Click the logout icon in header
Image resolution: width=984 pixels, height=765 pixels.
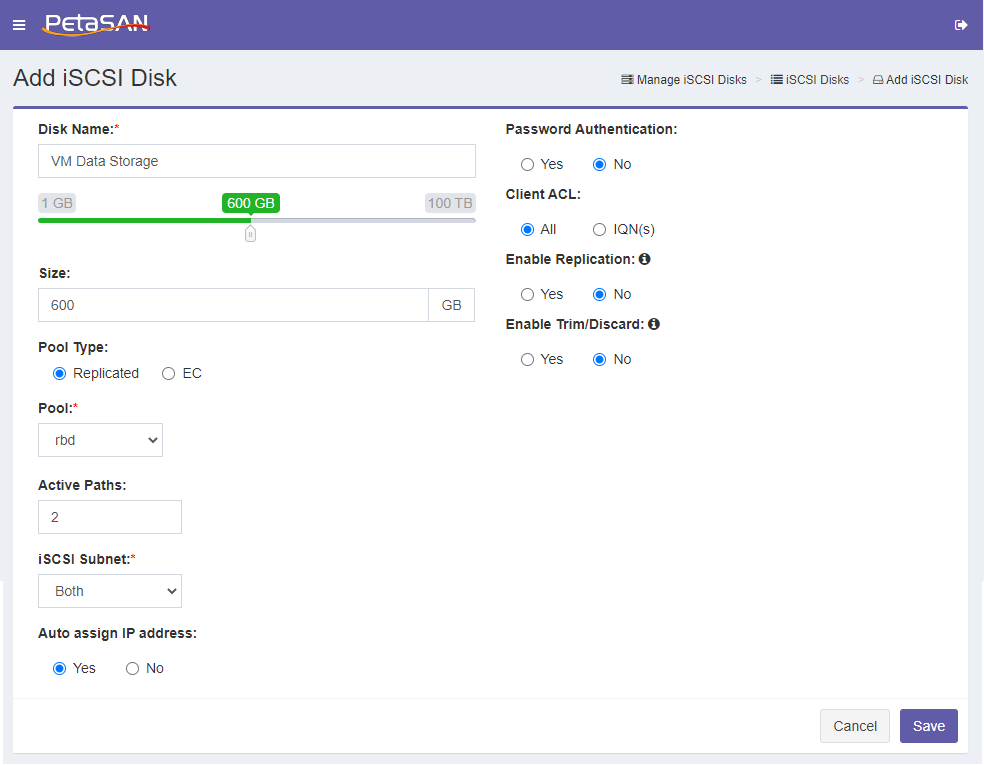(x=961, y=25)
